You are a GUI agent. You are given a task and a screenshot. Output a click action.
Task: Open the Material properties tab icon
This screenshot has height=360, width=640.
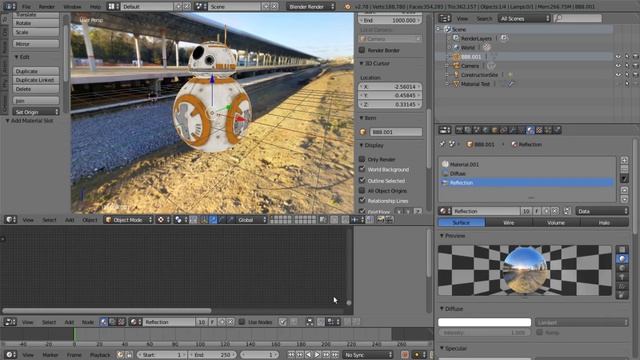pyautogui.click(x=530, y=130)
